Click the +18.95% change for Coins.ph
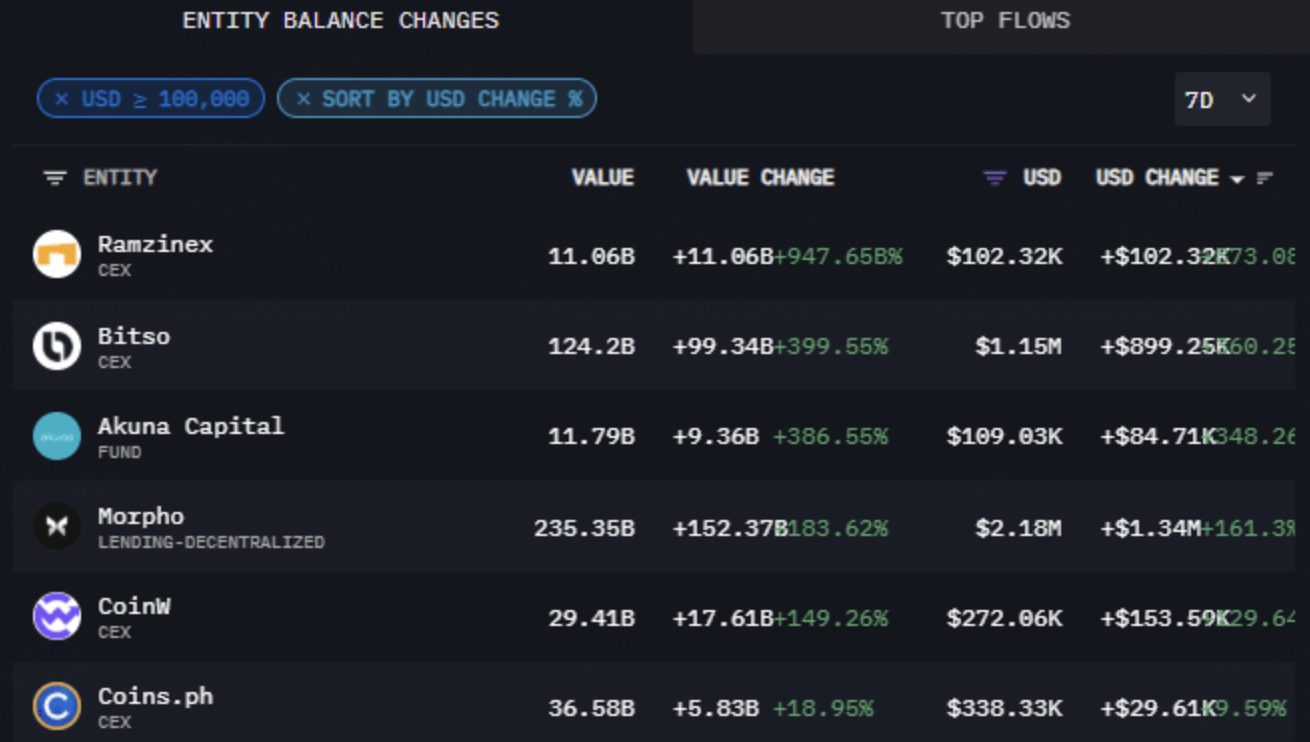 [823, 709]
